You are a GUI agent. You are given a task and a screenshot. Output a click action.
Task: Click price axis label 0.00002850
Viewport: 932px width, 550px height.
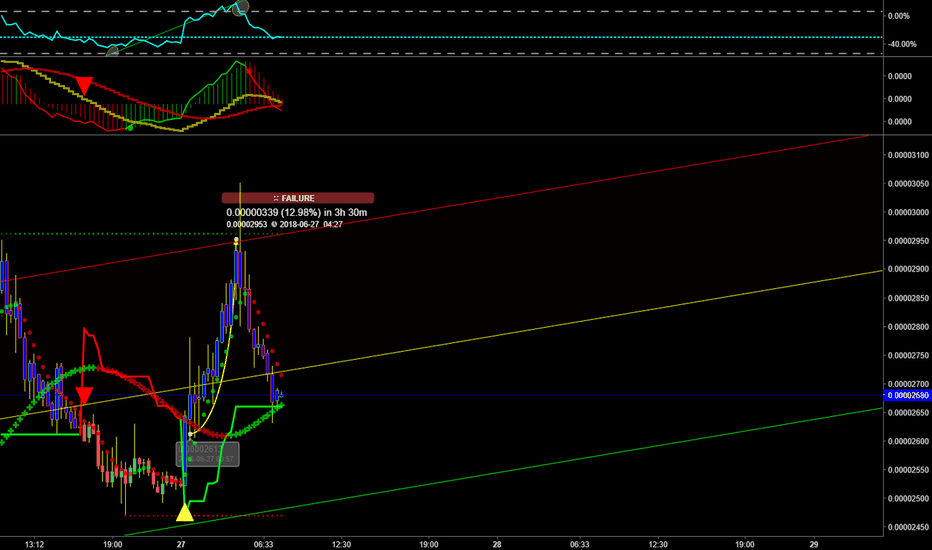click(908, 298)
